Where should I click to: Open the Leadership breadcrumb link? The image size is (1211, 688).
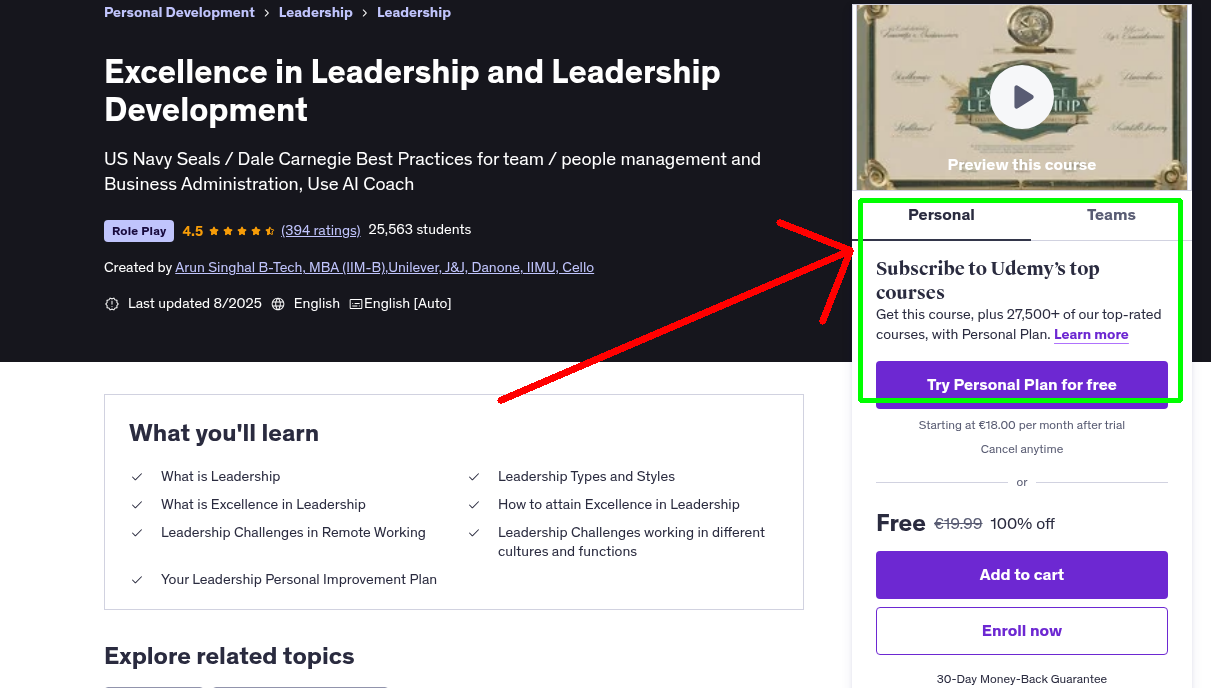tap(315, 12)
